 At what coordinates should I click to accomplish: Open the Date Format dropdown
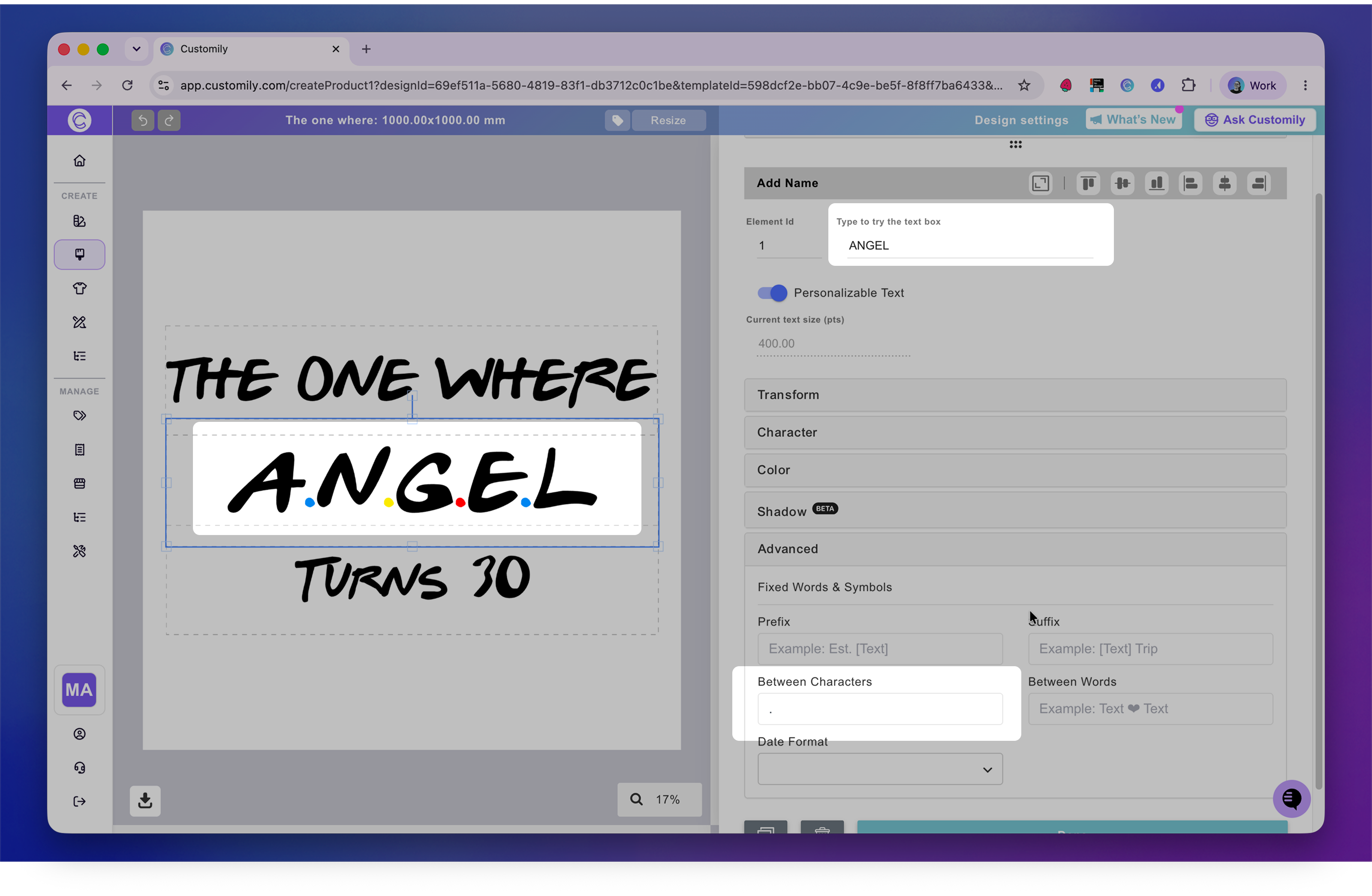point(880,769)
